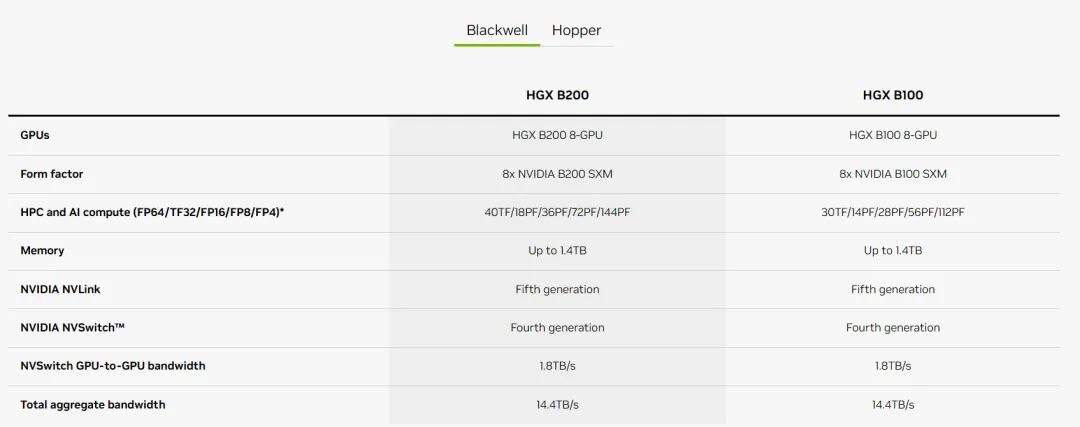Select the 8x NVIDIA B200 SXM cell
Image resolution: width=1080 pixels, height=427 pixels.
point(557,174)
